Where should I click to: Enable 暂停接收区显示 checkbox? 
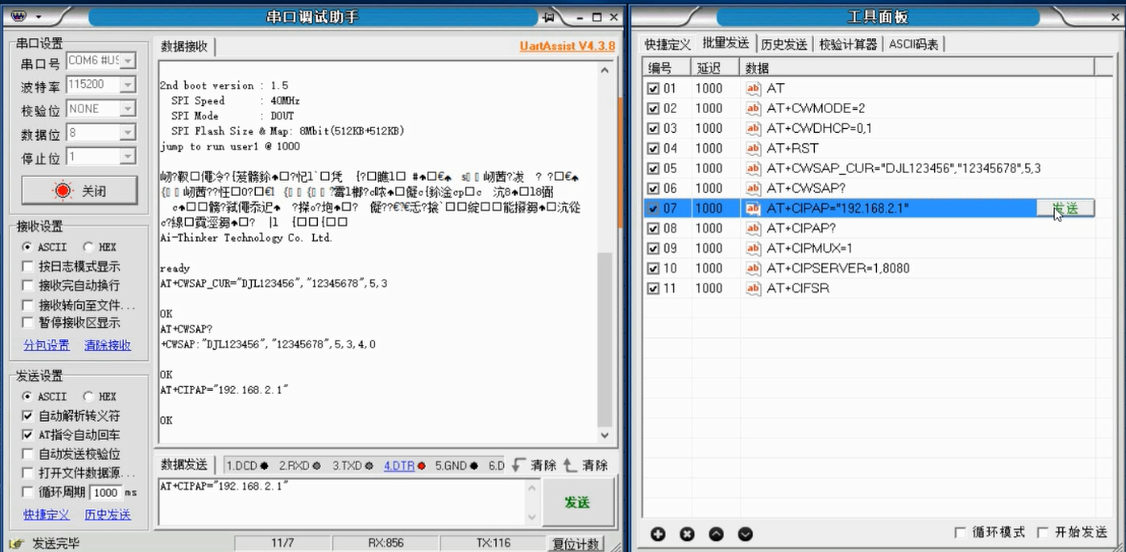point(27,323)
